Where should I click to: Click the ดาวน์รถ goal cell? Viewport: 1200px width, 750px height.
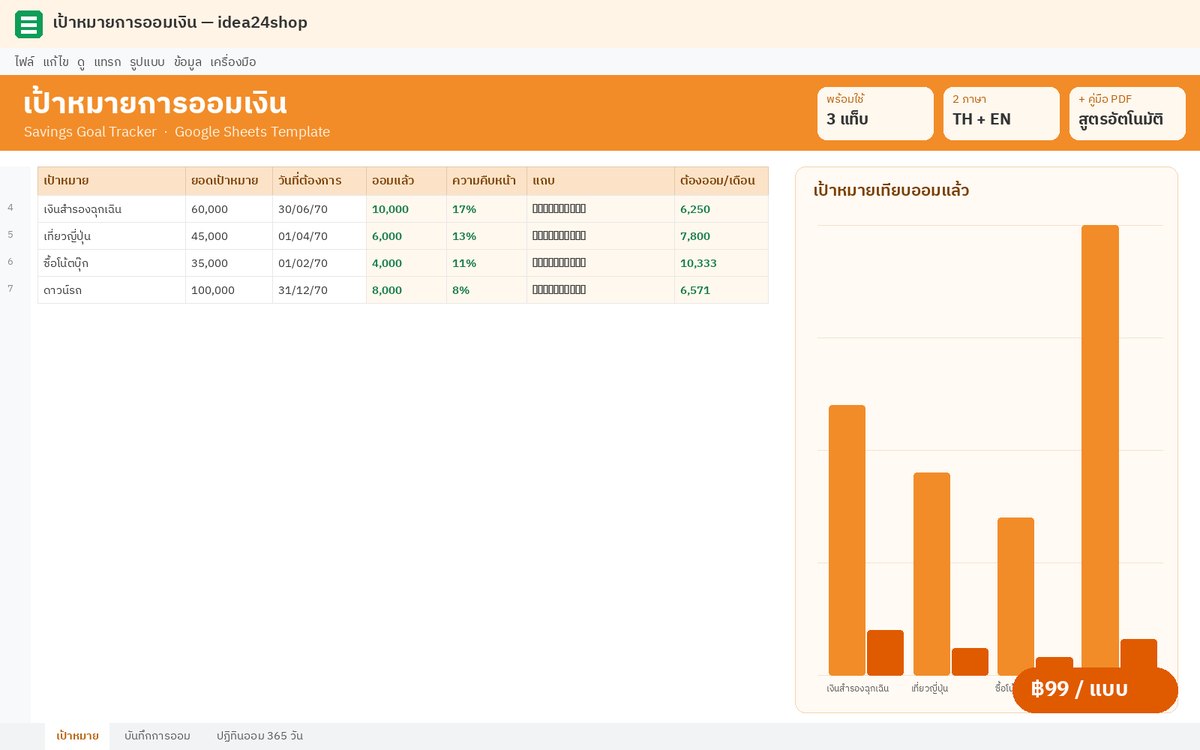112,290
